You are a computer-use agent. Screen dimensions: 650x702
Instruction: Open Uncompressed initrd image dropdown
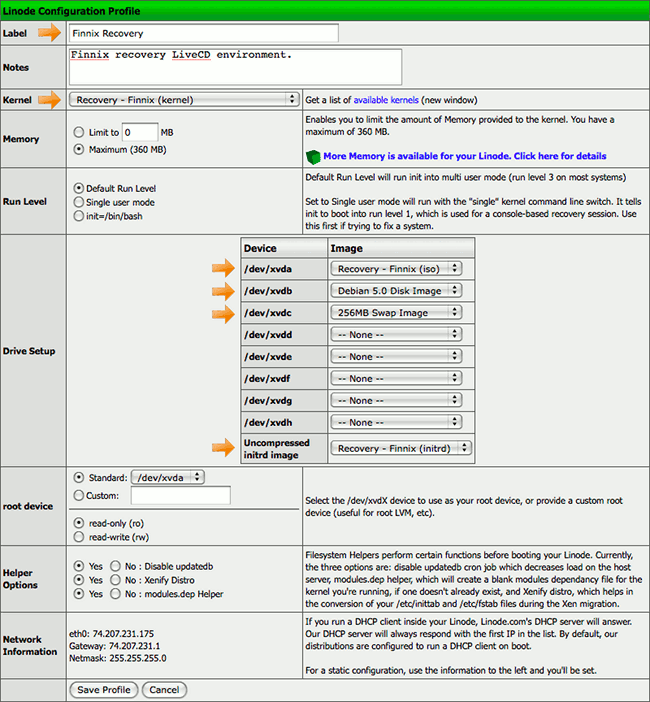tap(401, 448)
